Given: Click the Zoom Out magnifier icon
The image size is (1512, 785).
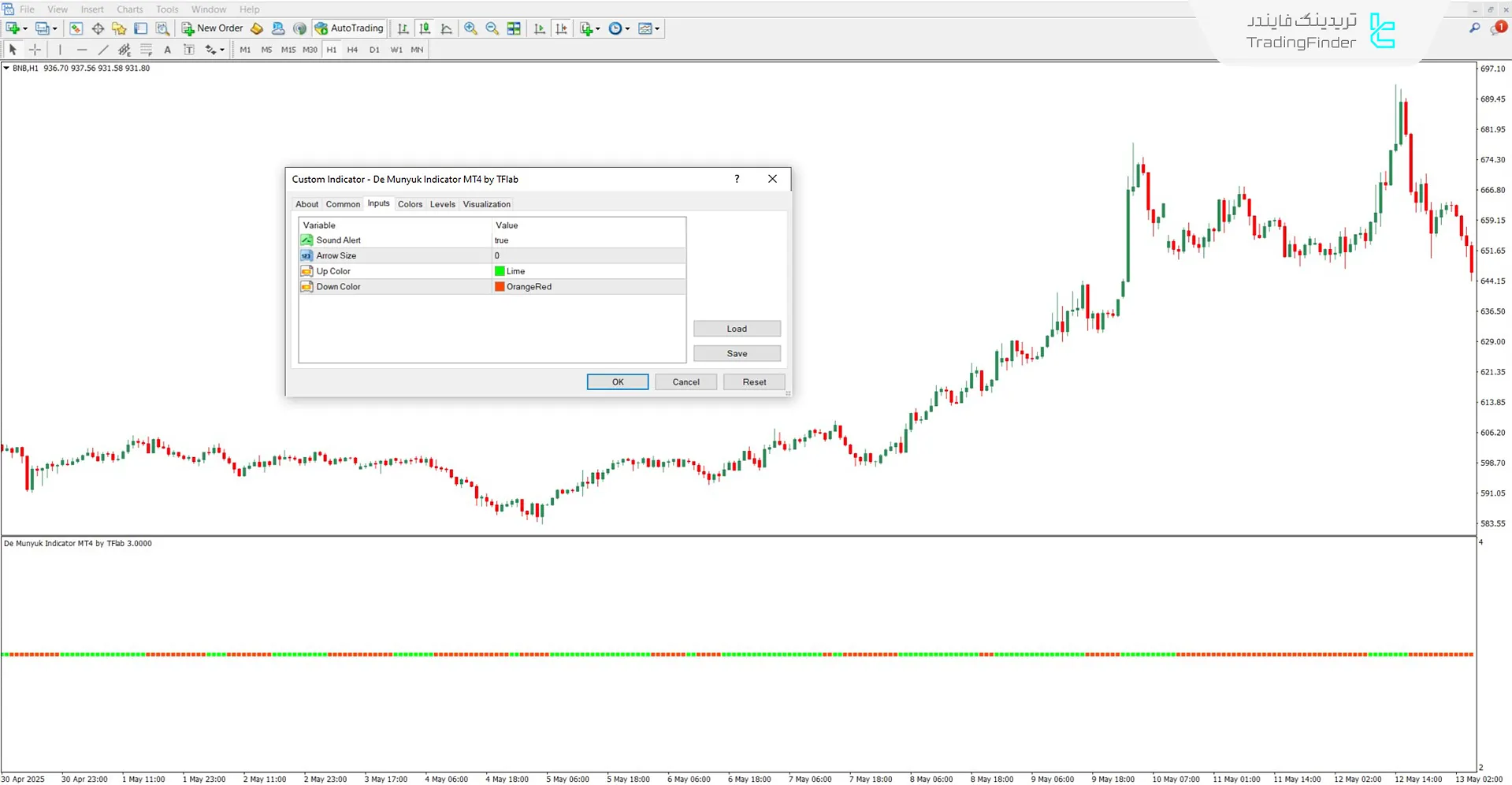Looking at the screenshot, I should pos(492,28).
